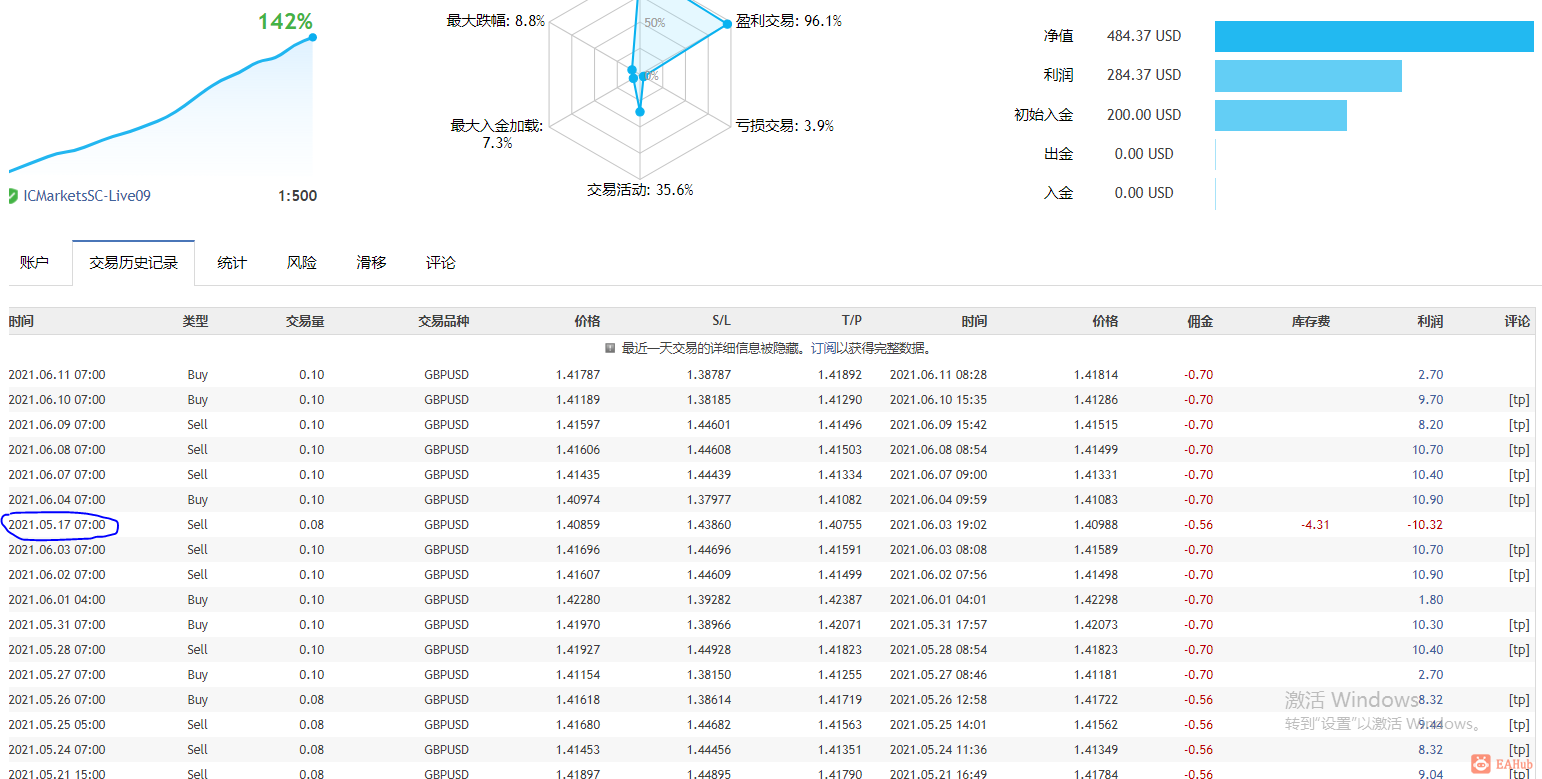Open the ICMarketsSC-Live09 server link

pyautogui.click(x=87, y=196)
